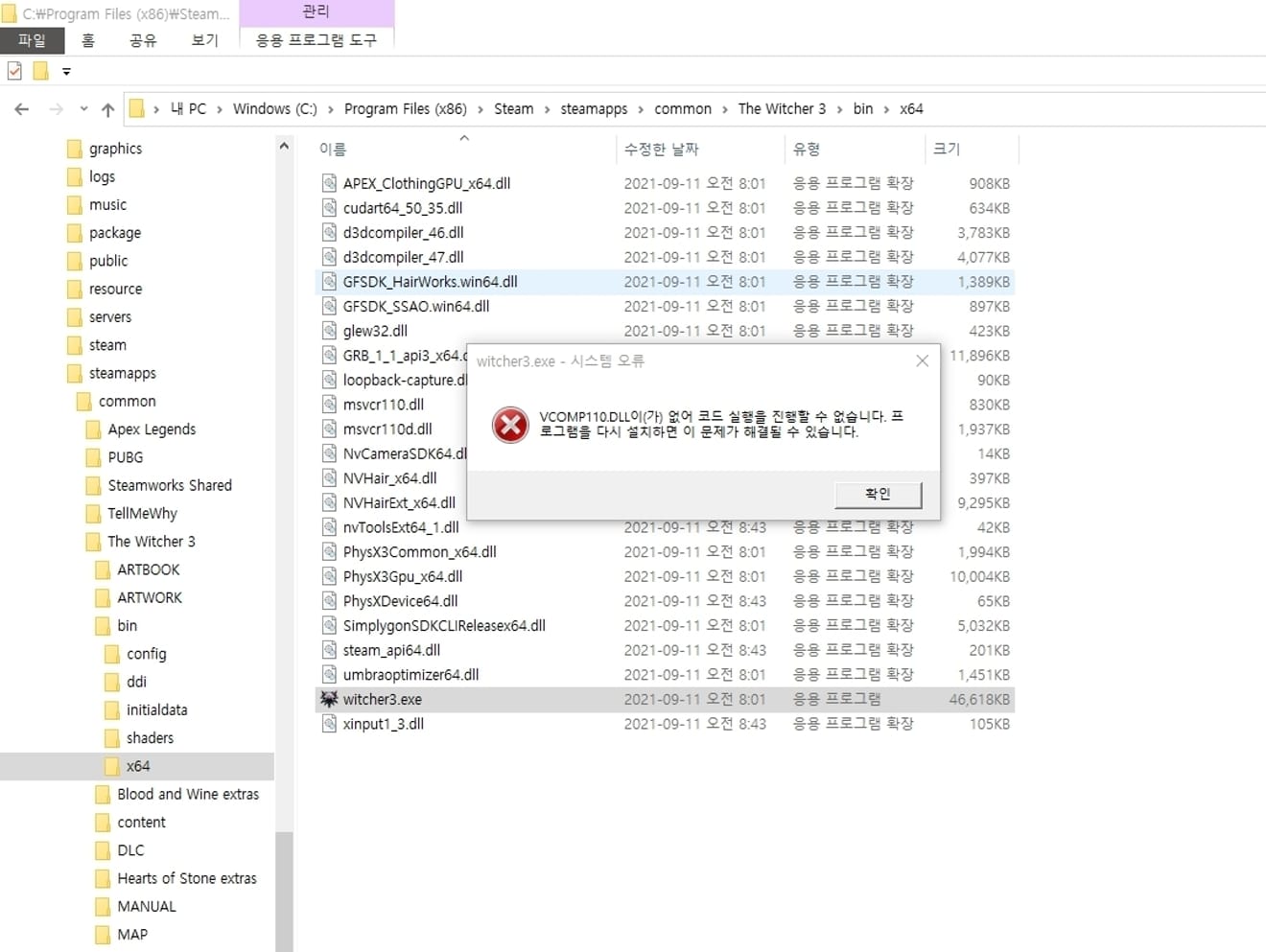Click the 확인 button in the error dialog

[x=878, y=494]
